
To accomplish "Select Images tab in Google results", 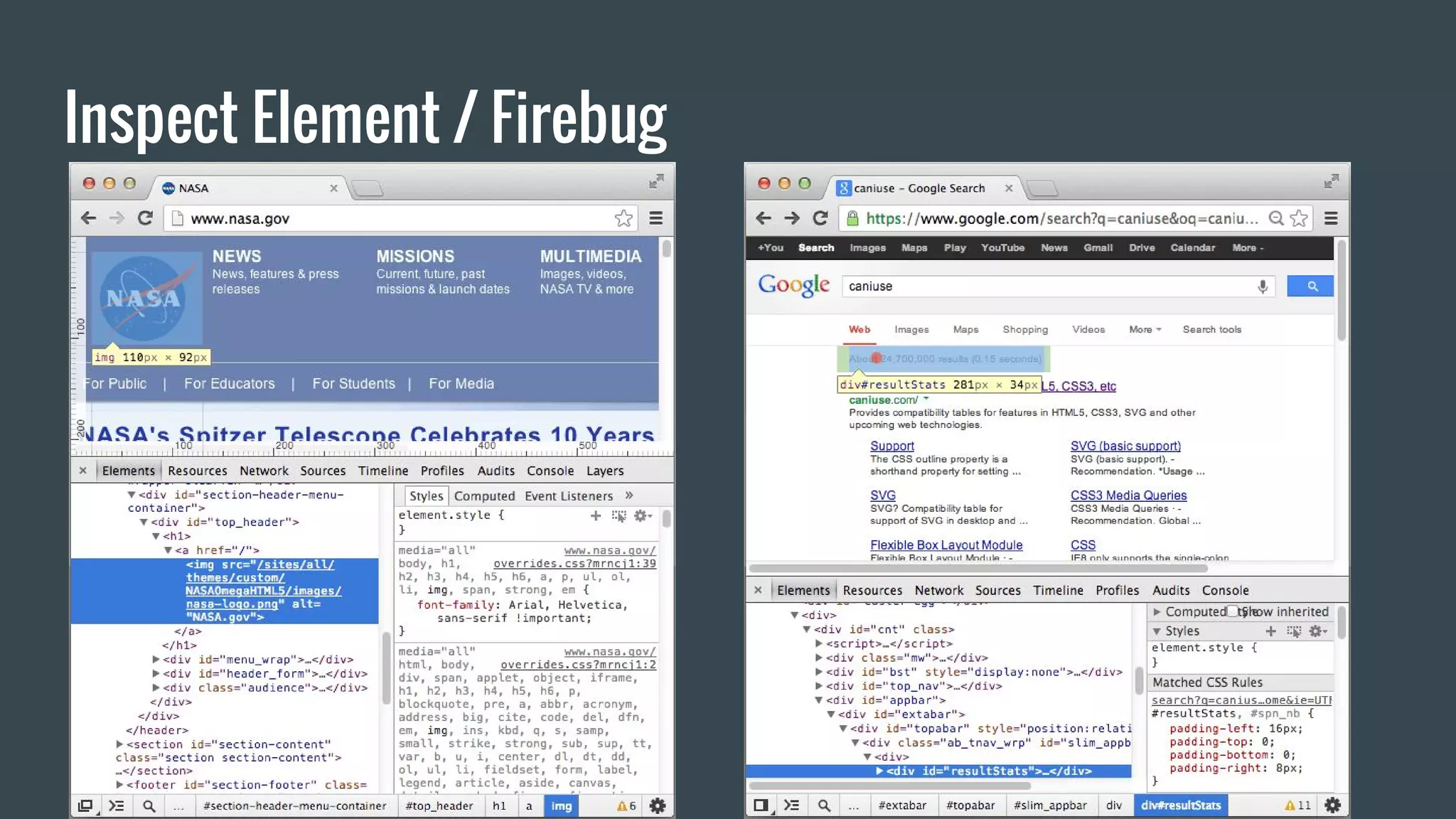I will [911, 329].
